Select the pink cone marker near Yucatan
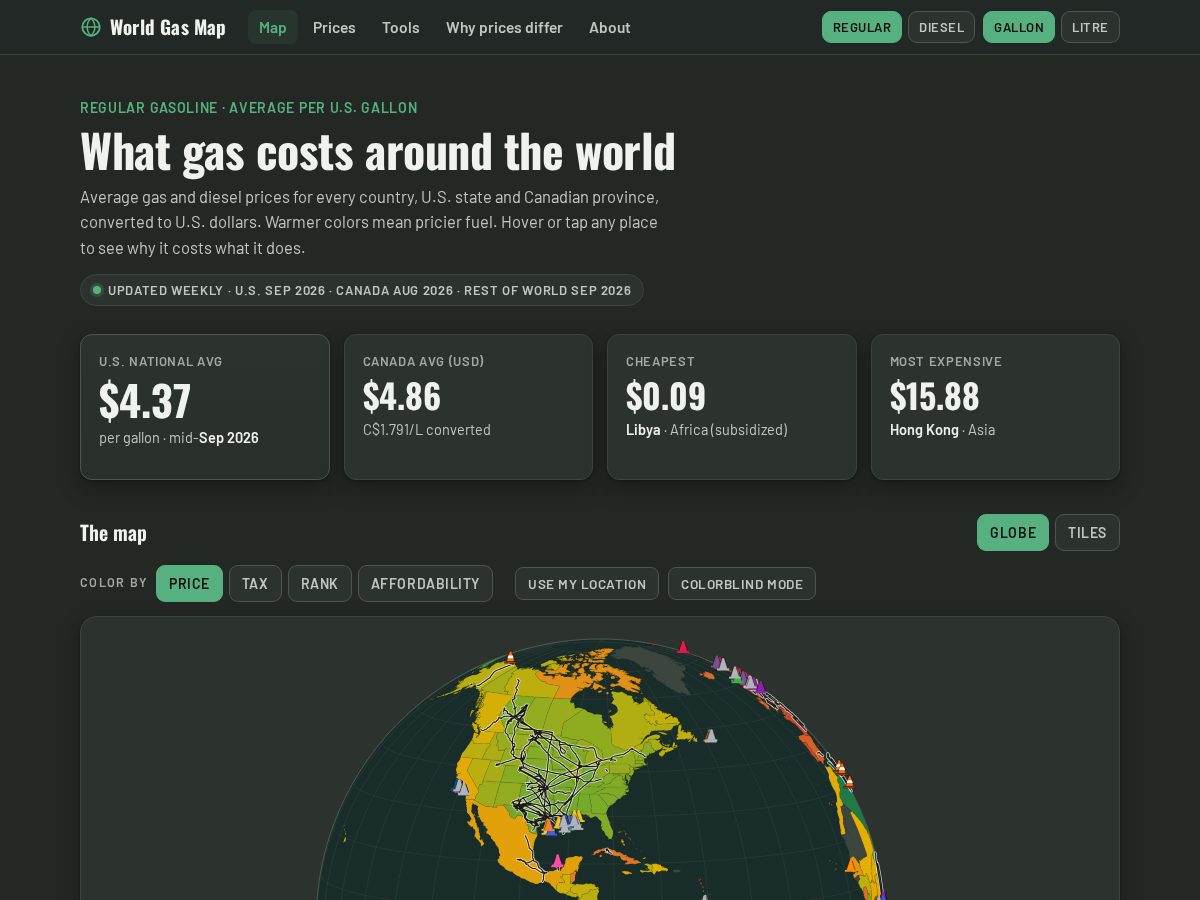 pos(558,861)
